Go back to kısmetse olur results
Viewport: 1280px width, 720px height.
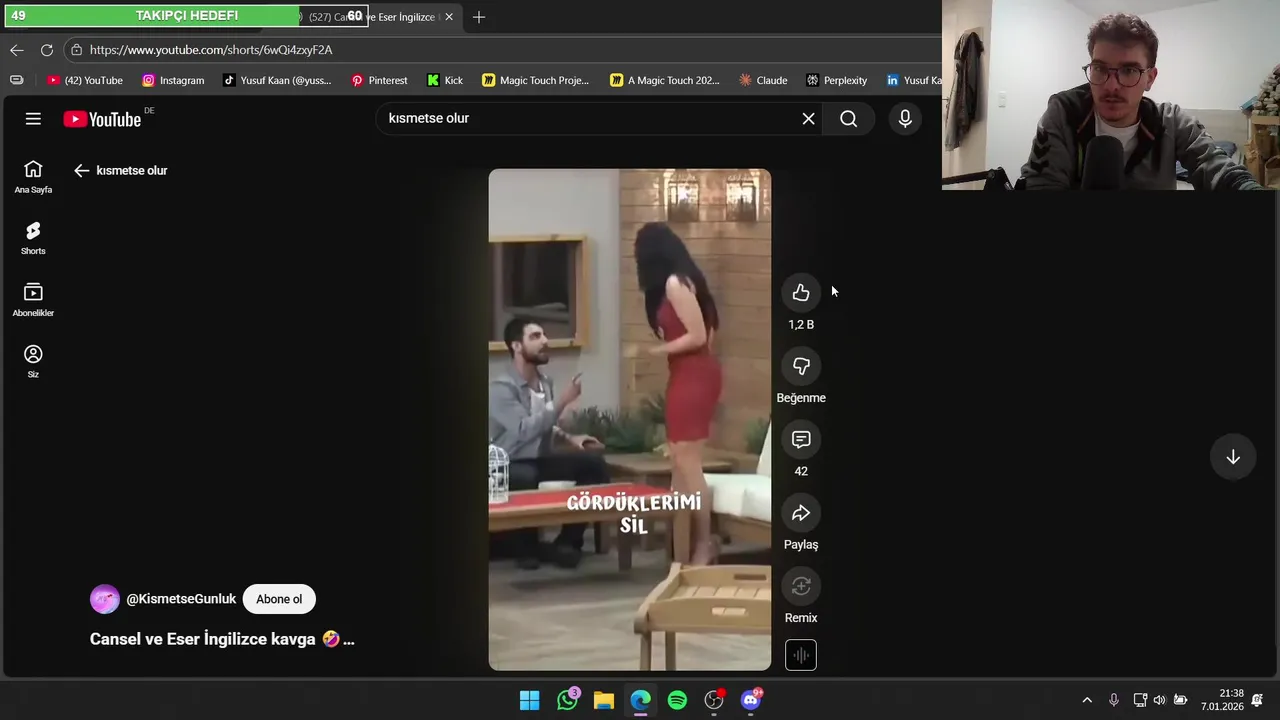pyautogui.click(x=82, y=171)
